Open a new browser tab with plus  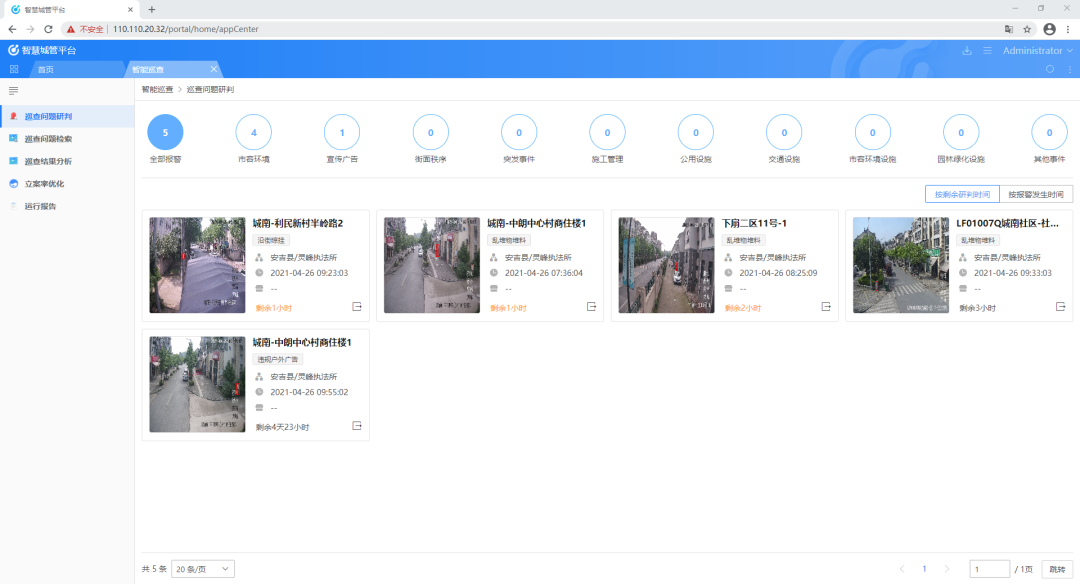[152, 10]
